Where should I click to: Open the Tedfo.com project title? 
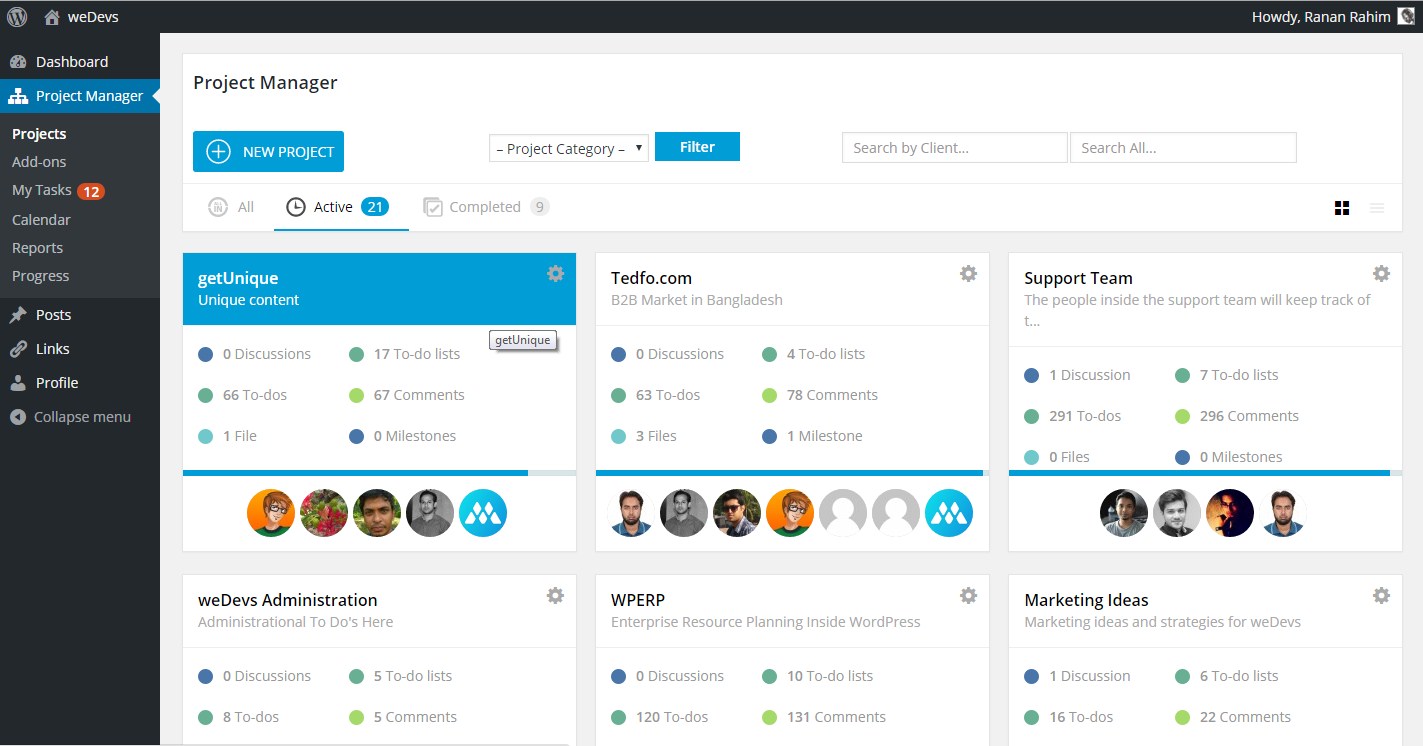pos(651,278)
